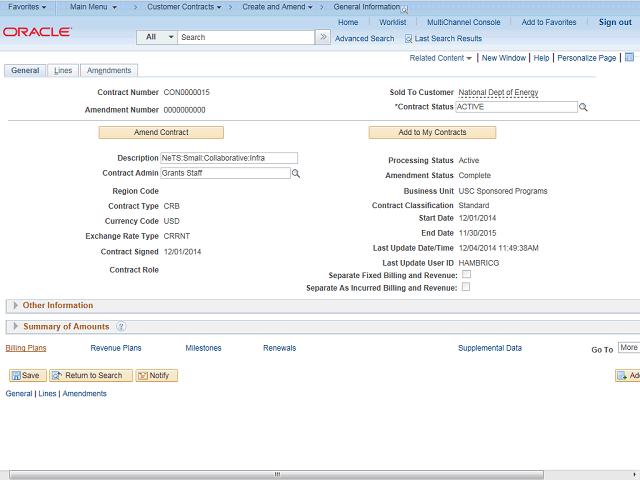Open the Amendments tab
The width and height of the screenshot is (640, 480).
(108, 71)
